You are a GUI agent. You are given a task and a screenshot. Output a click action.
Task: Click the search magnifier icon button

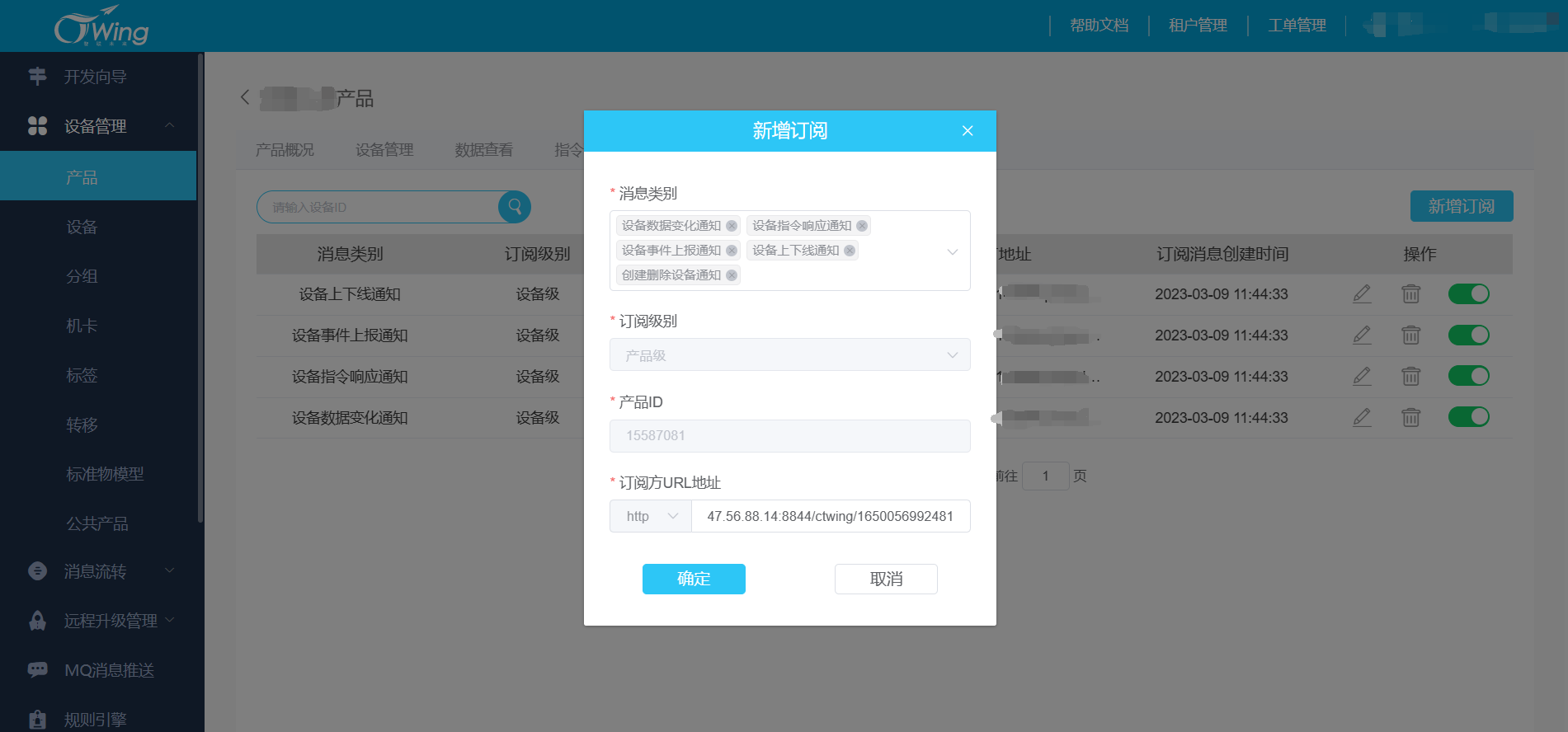pyautogui.click(x=515, y=207)
